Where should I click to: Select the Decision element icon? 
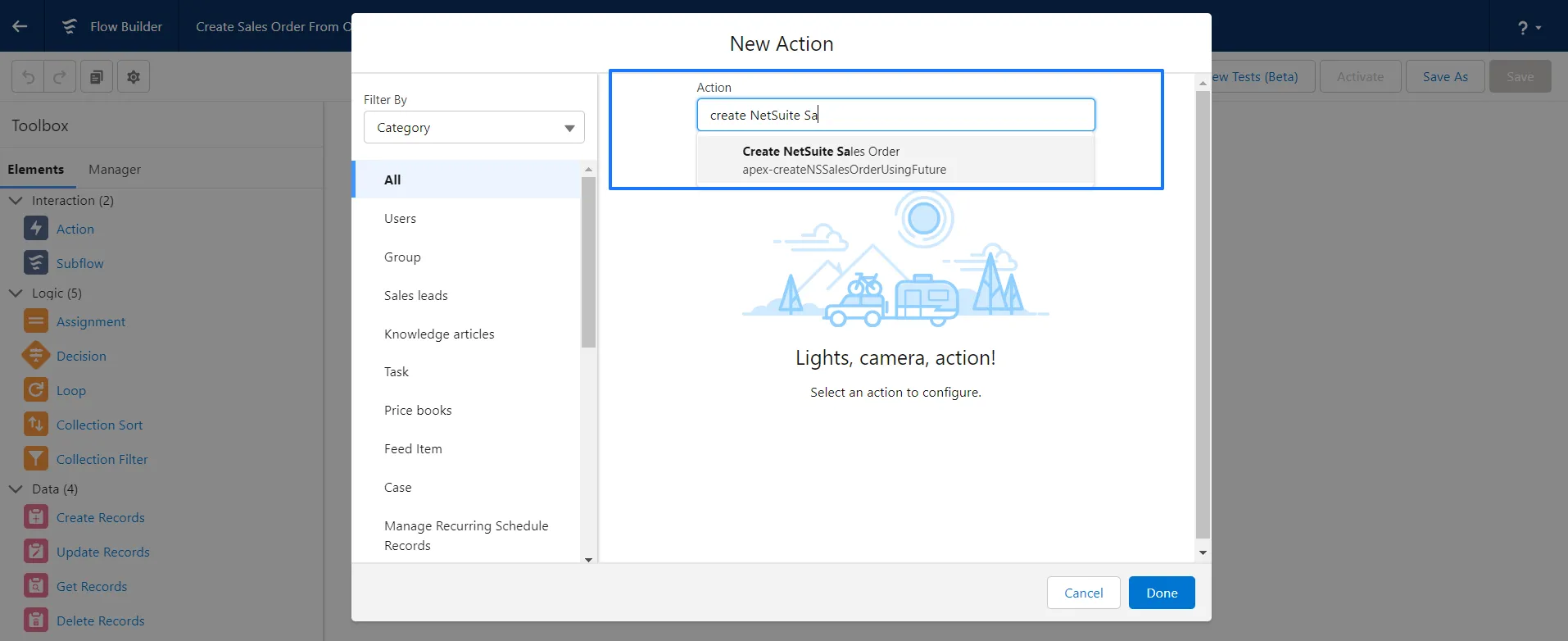coord(36,355)
